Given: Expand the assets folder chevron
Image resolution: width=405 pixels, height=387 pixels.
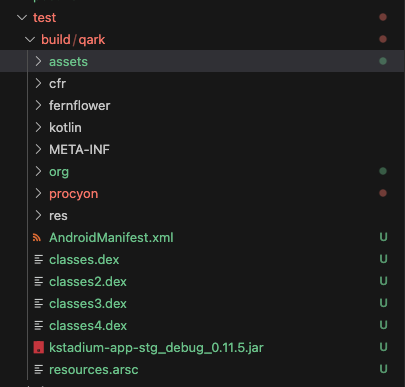Looking at the screenshot, I should coord(38,61).
